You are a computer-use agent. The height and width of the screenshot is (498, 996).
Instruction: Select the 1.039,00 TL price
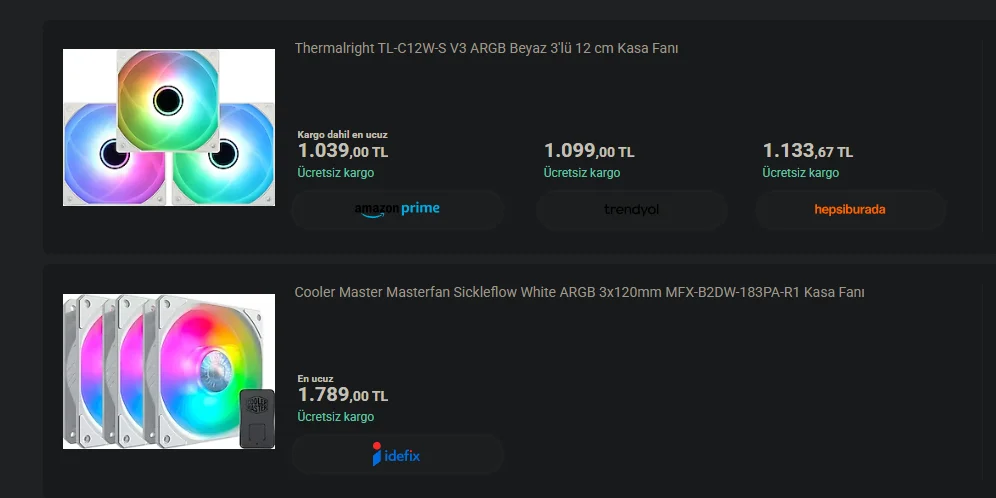pos(343,151)
